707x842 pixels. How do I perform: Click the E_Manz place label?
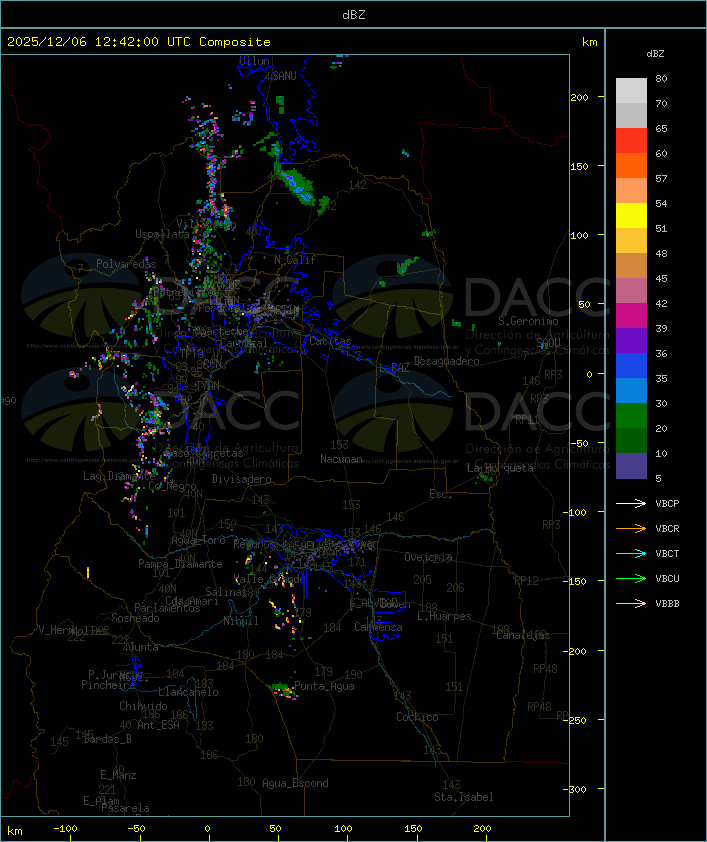(118, 775)
